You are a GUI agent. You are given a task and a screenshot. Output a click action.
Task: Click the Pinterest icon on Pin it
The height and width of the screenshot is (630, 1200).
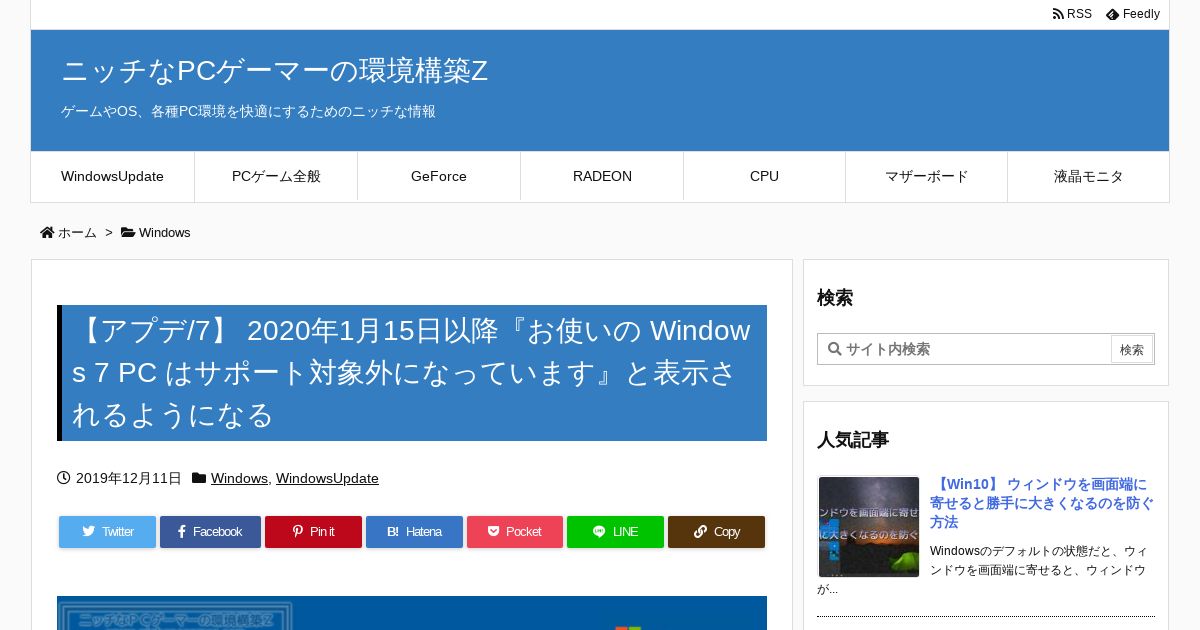pyautogui.click(x=297, y=532)
